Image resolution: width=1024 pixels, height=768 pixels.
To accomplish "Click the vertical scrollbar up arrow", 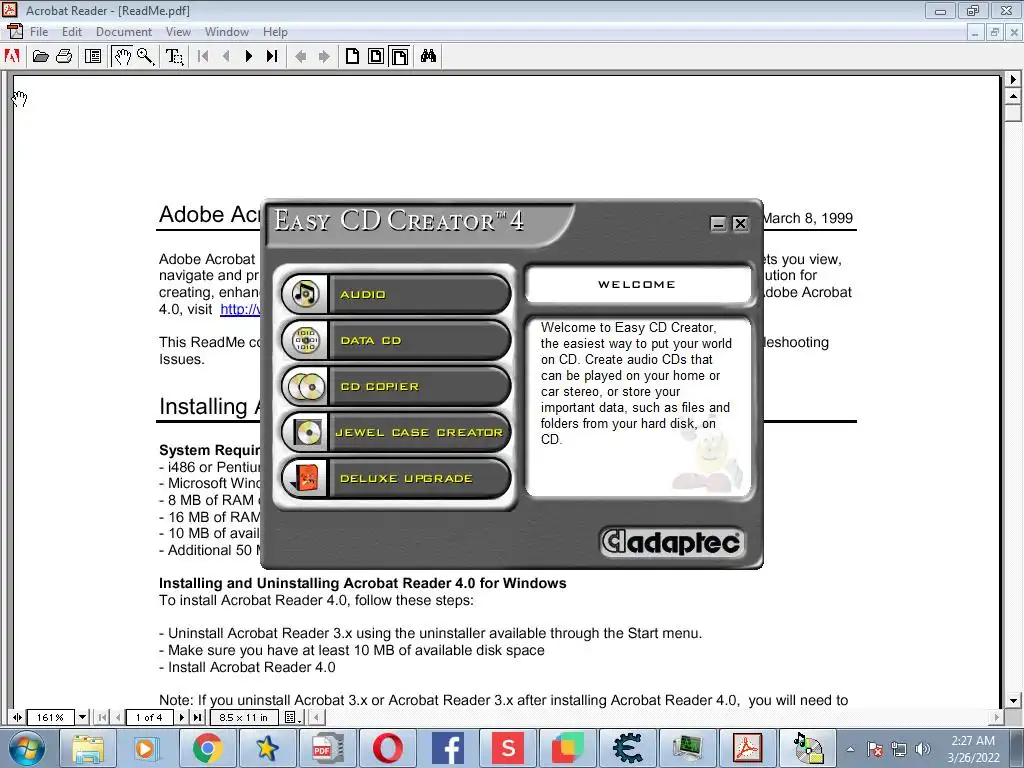I will click(x=1013, y=96).
